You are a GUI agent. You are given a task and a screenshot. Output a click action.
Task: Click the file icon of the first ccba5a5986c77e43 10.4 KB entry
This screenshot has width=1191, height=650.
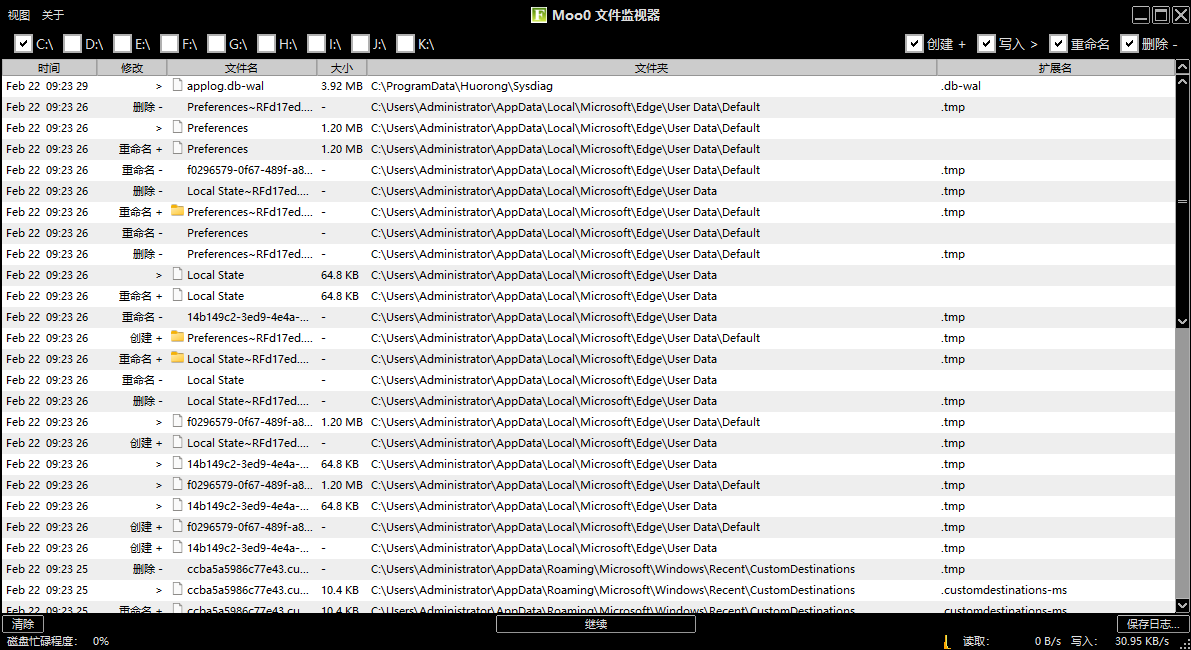(178, 590)
